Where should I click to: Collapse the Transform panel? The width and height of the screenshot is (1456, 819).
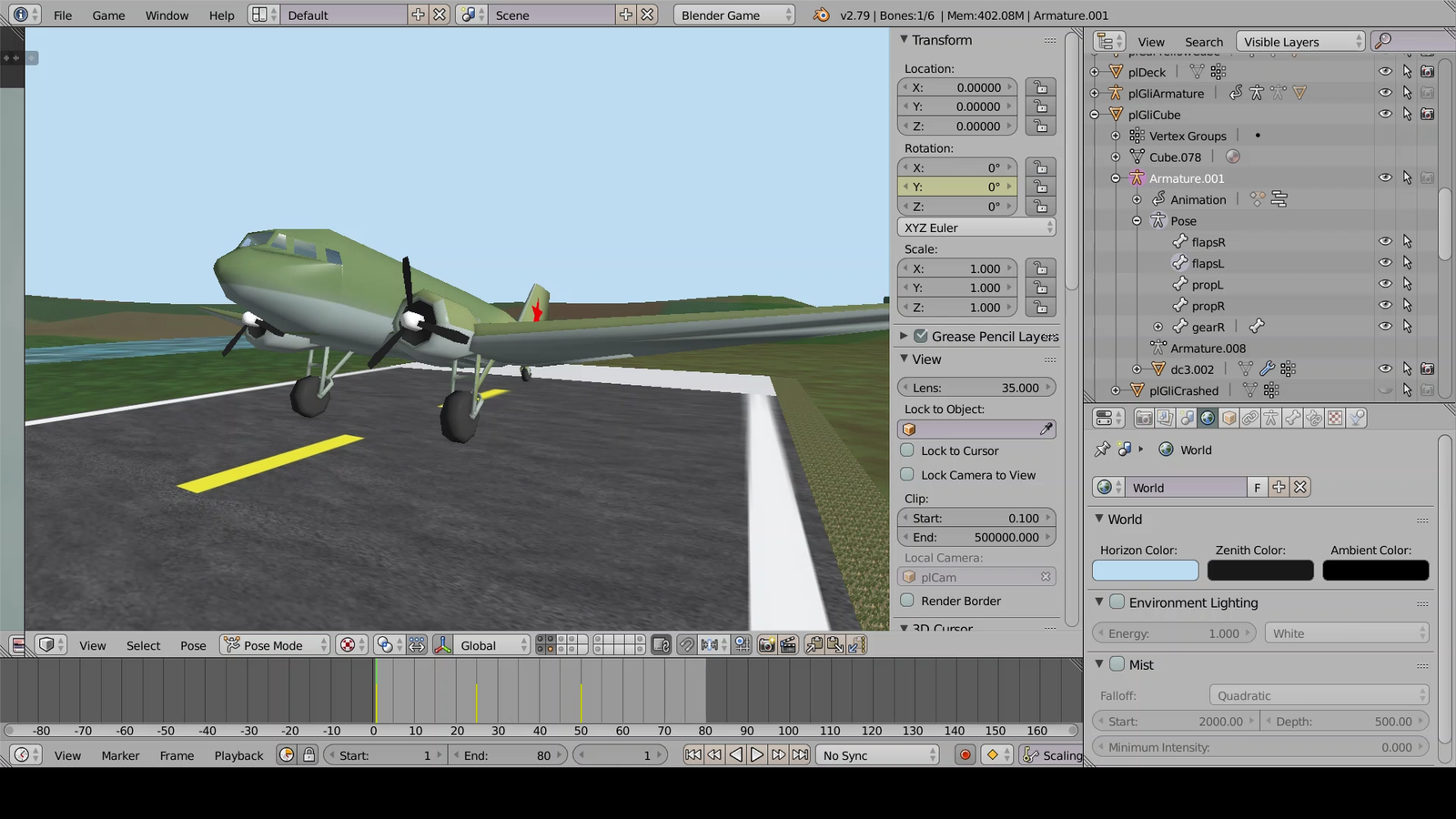[x=904, y=39]
